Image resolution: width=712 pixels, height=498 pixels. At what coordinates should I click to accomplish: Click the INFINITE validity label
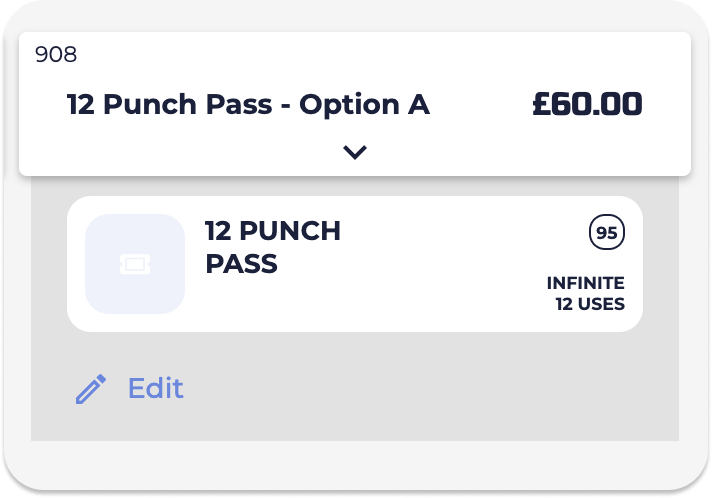pyautogui.click(x=585, y=283)
